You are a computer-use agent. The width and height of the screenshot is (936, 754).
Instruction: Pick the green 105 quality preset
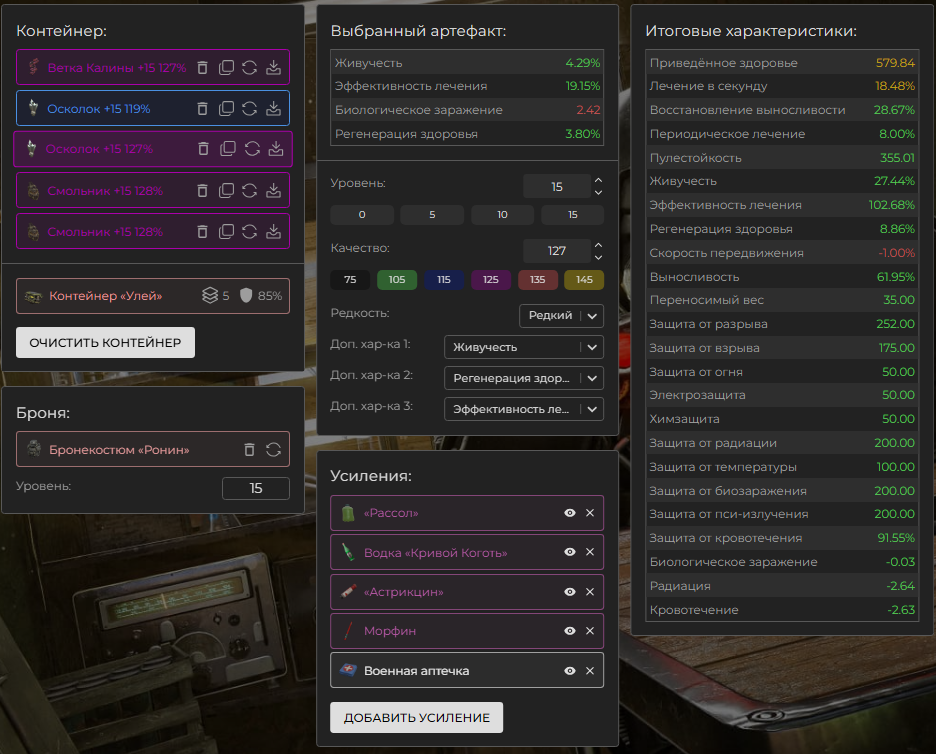(397, 279)
